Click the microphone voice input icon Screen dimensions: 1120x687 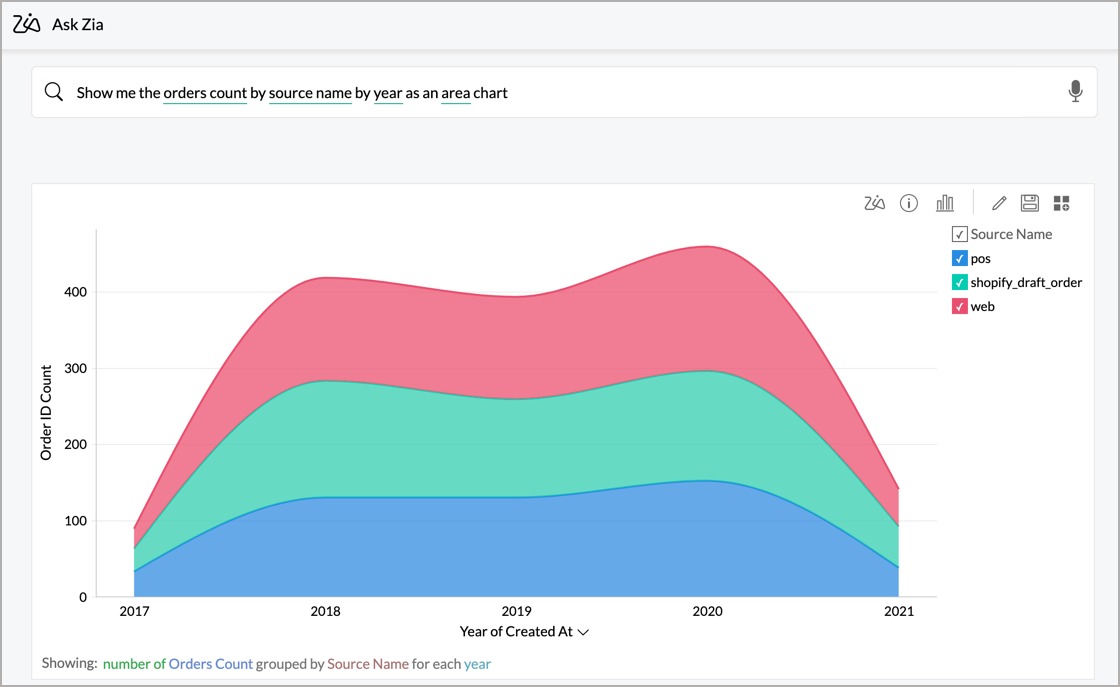coord(1075,92)
